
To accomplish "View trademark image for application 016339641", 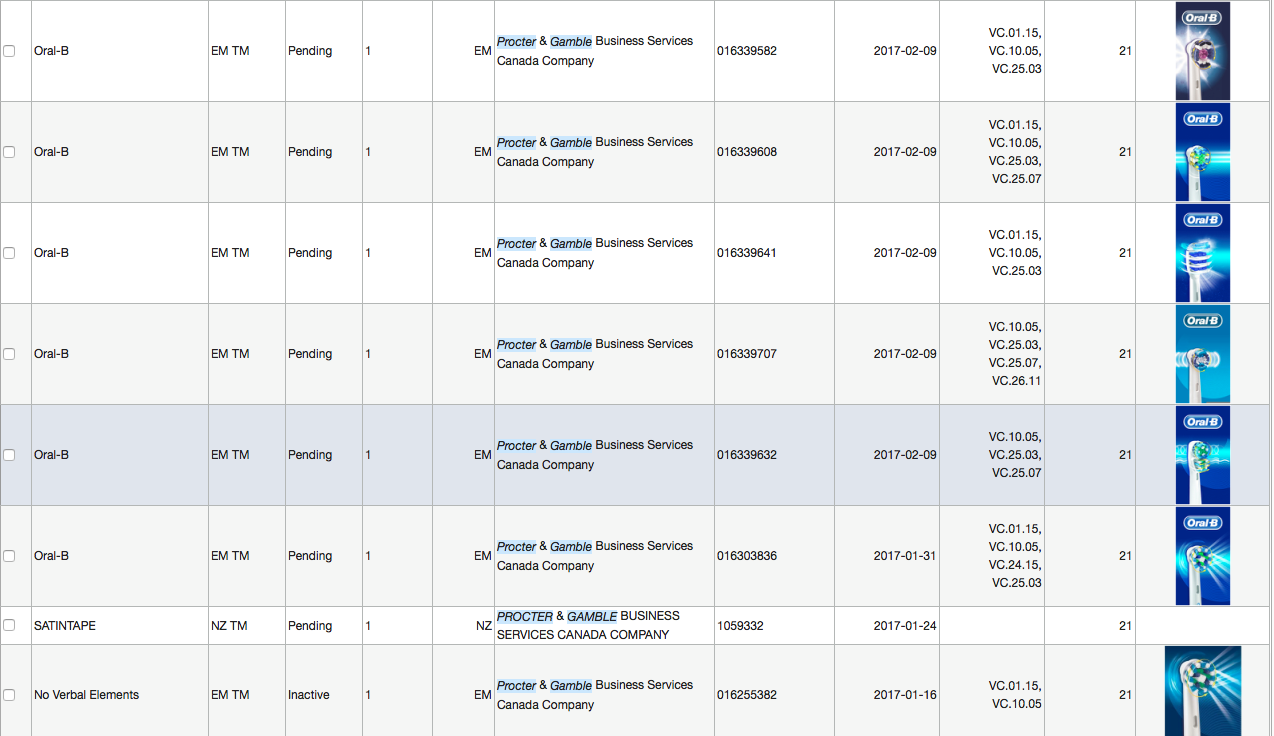I will [x=1203, y=253].
